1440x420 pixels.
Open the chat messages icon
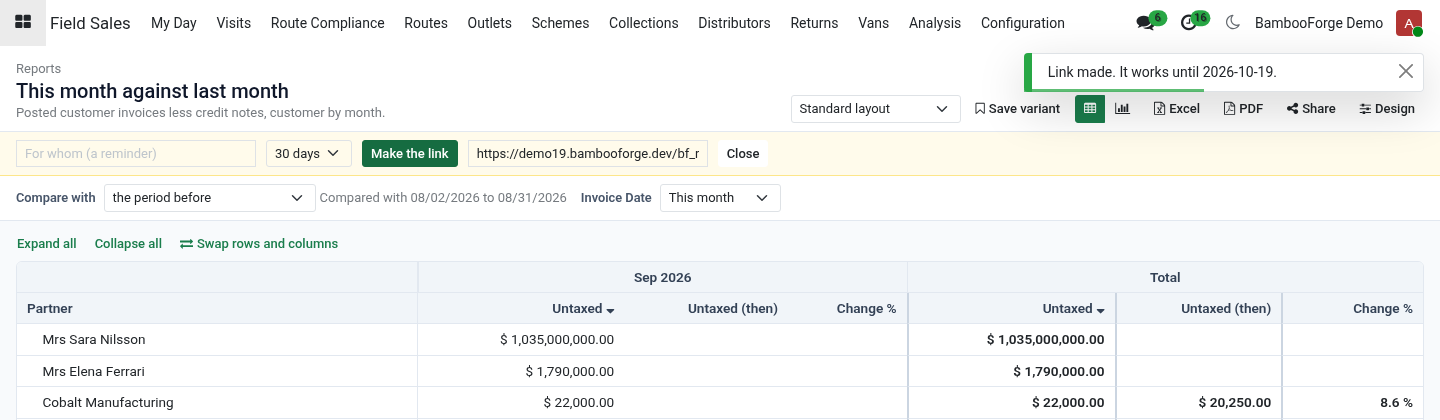[1146, 23]
